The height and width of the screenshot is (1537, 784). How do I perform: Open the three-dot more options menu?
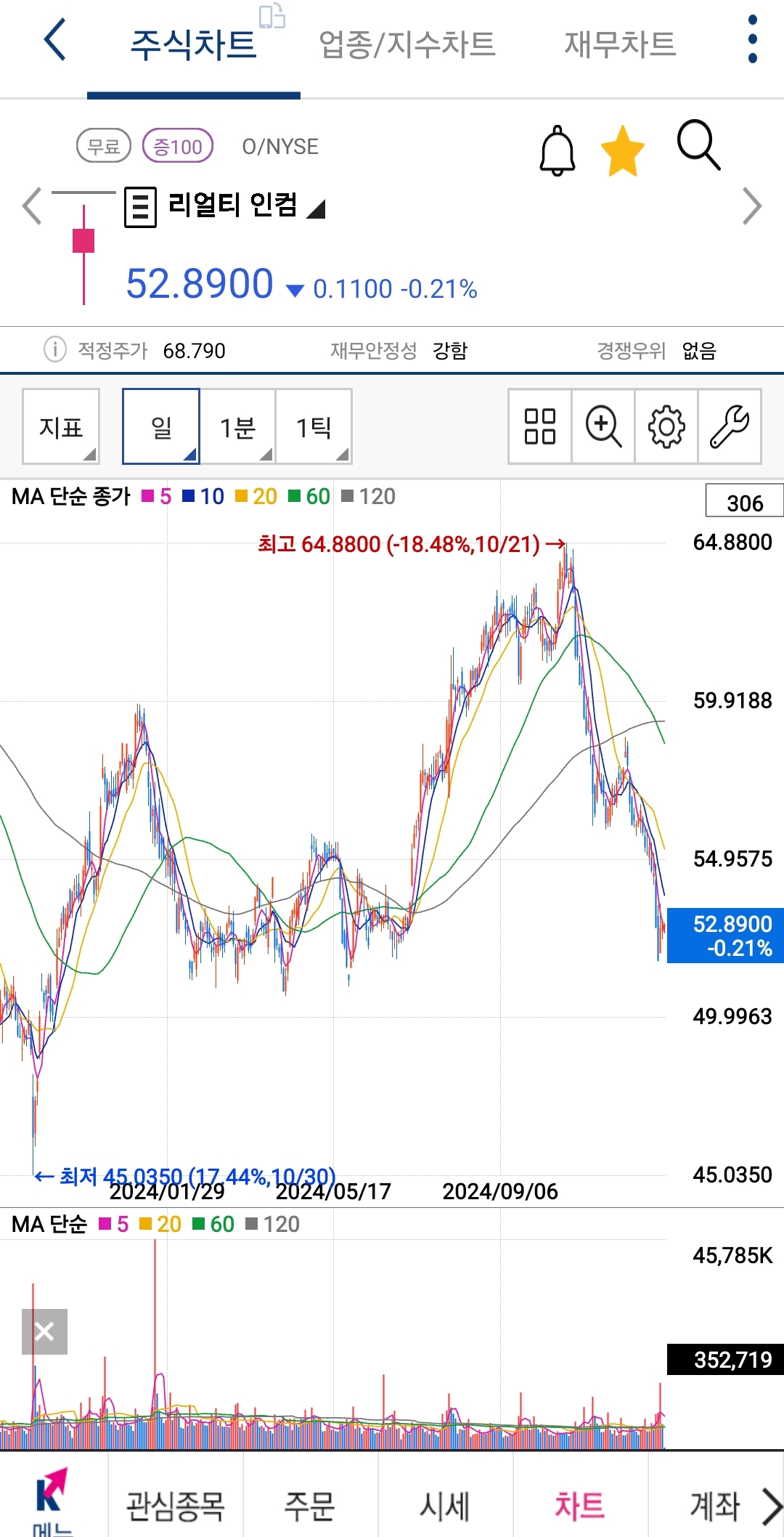(753, 39)
